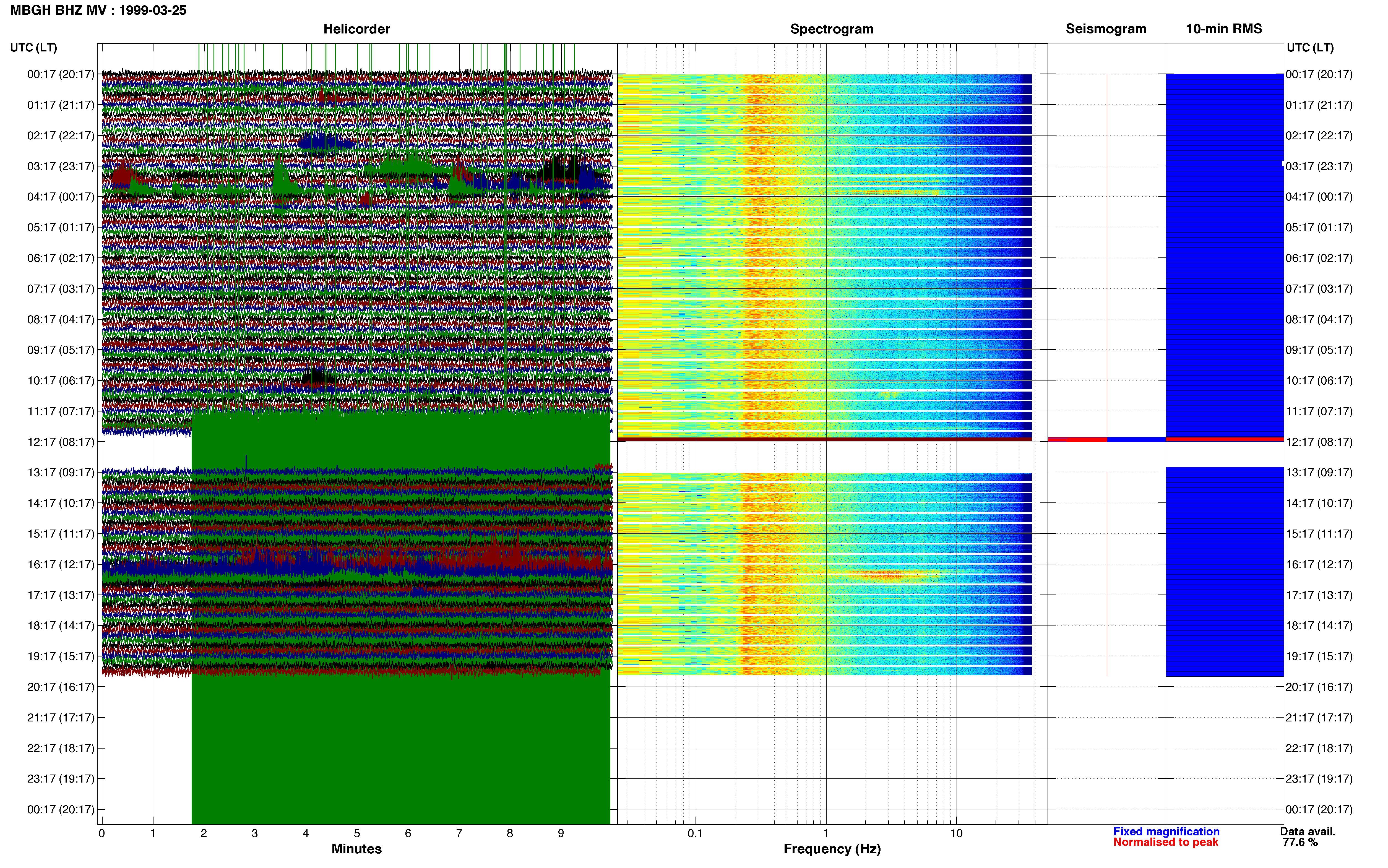Click the '0' minutes tick label
The height and width of the screenshot is (868, 1388).
[x=101, y=833]
